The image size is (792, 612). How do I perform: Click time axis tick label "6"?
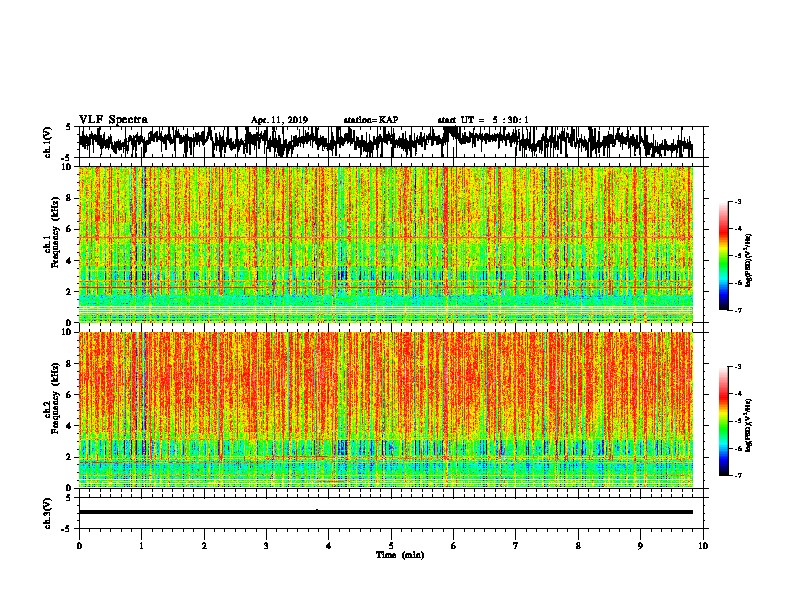(x=454, y=546)
